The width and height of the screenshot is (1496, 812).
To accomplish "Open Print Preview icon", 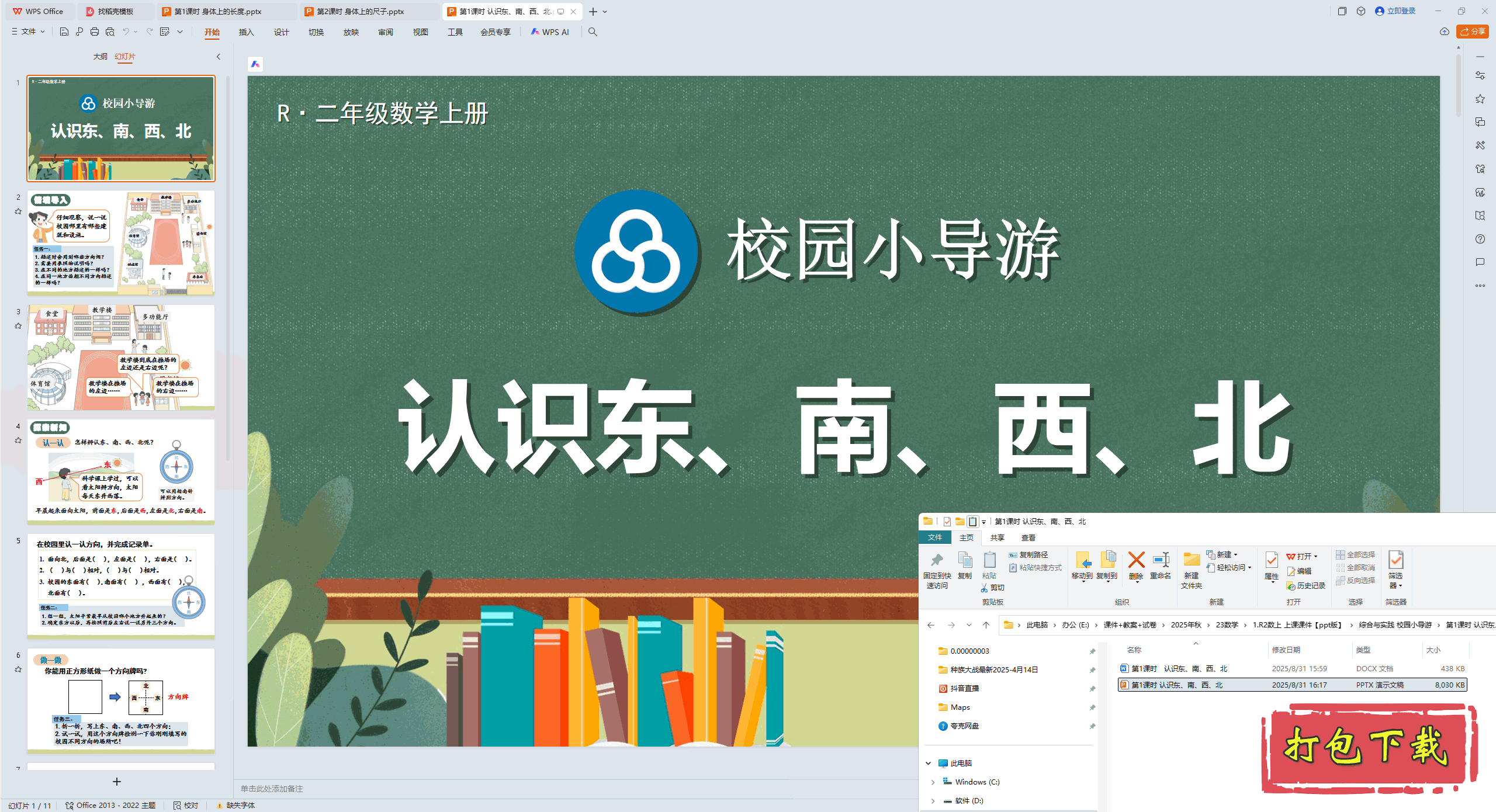I will [x=110, y=32].
